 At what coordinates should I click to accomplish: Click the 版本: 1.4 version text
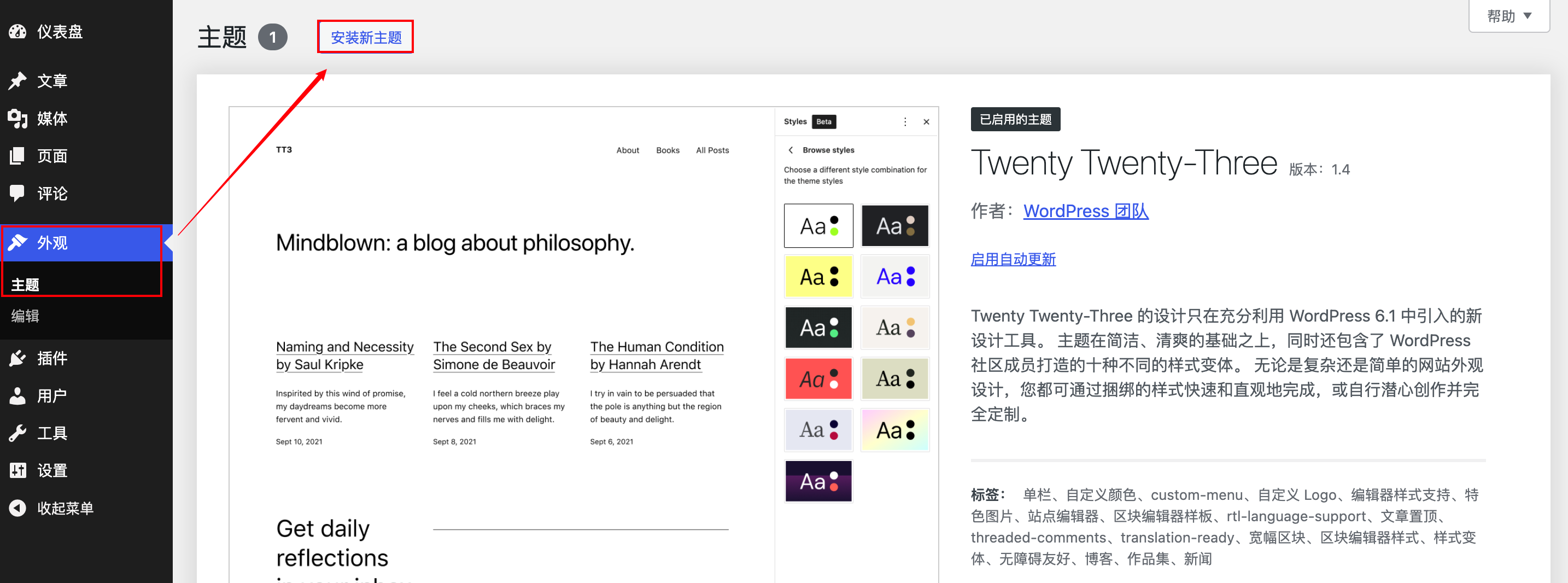coord(1319,170)
